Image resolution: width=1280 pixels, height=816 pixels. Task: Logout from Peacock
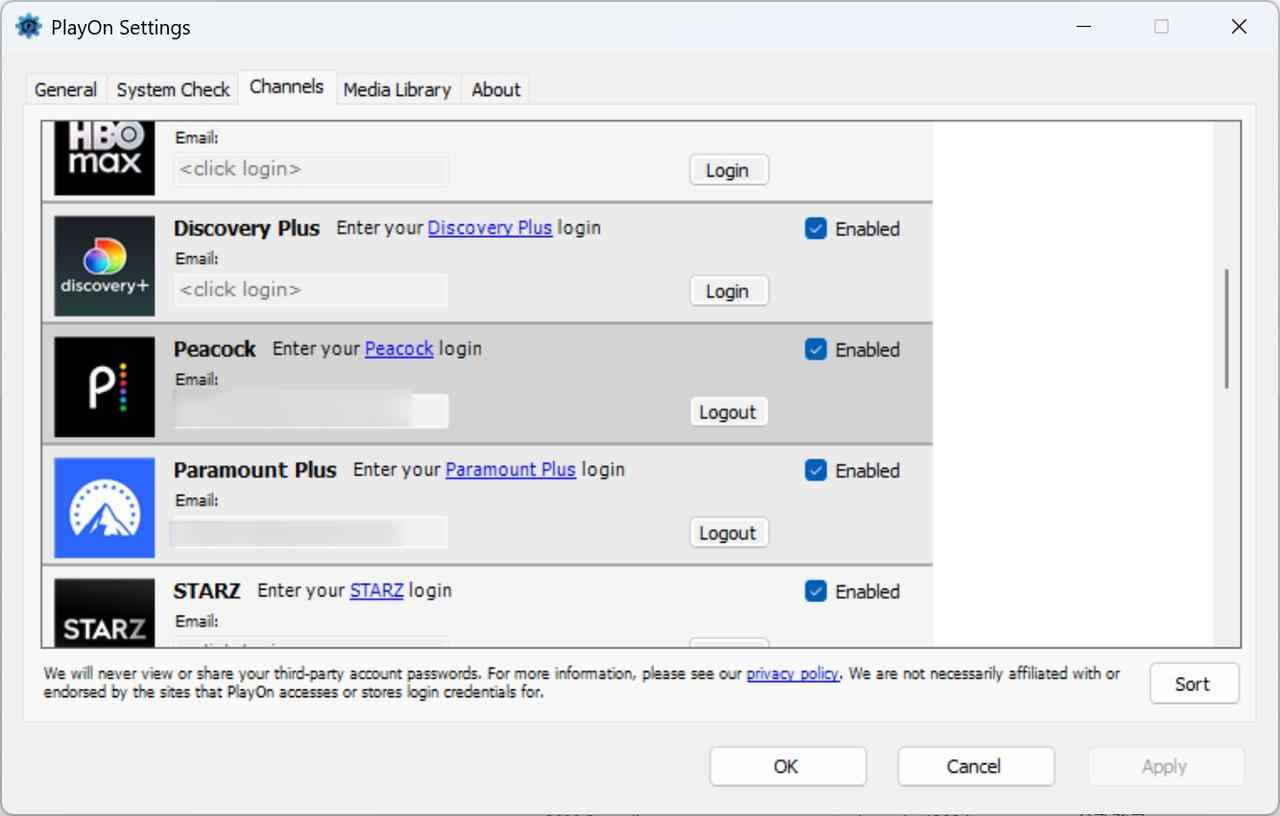[x=728, y=411]
